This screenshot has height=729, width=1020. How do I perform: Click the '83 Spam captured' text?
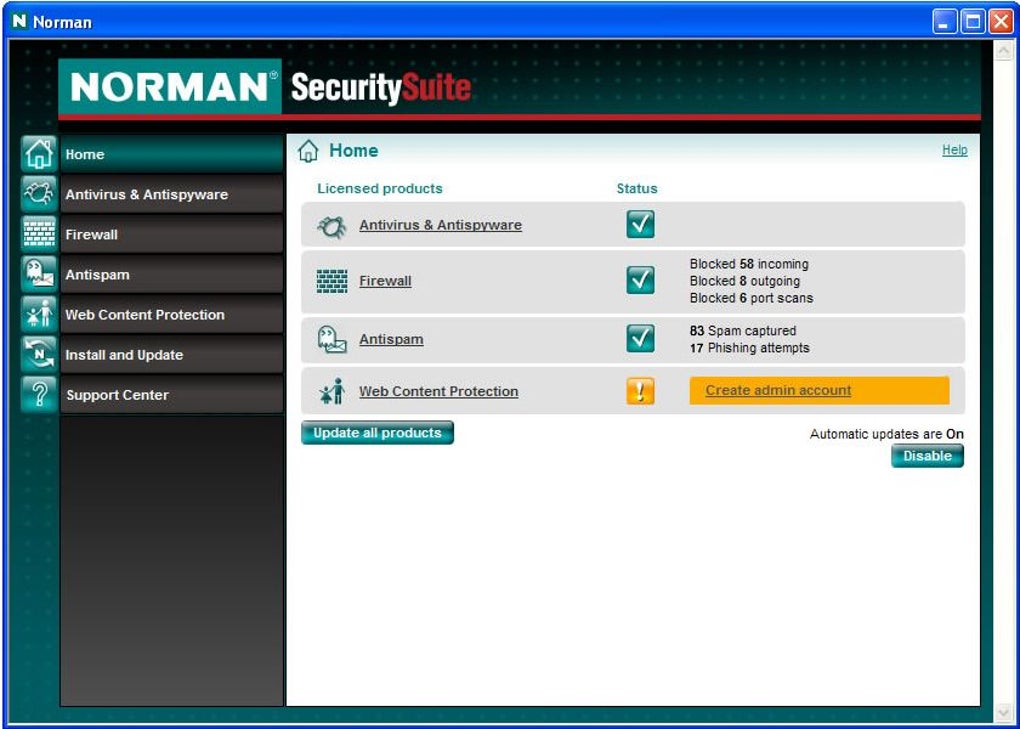[x=743, y=331]
